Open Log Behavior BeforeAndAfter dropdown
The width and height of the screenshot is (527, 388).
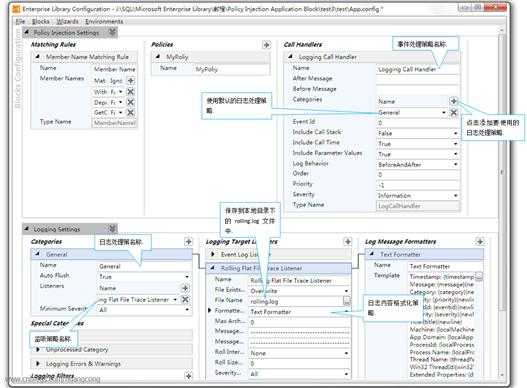tap(455, 164)
